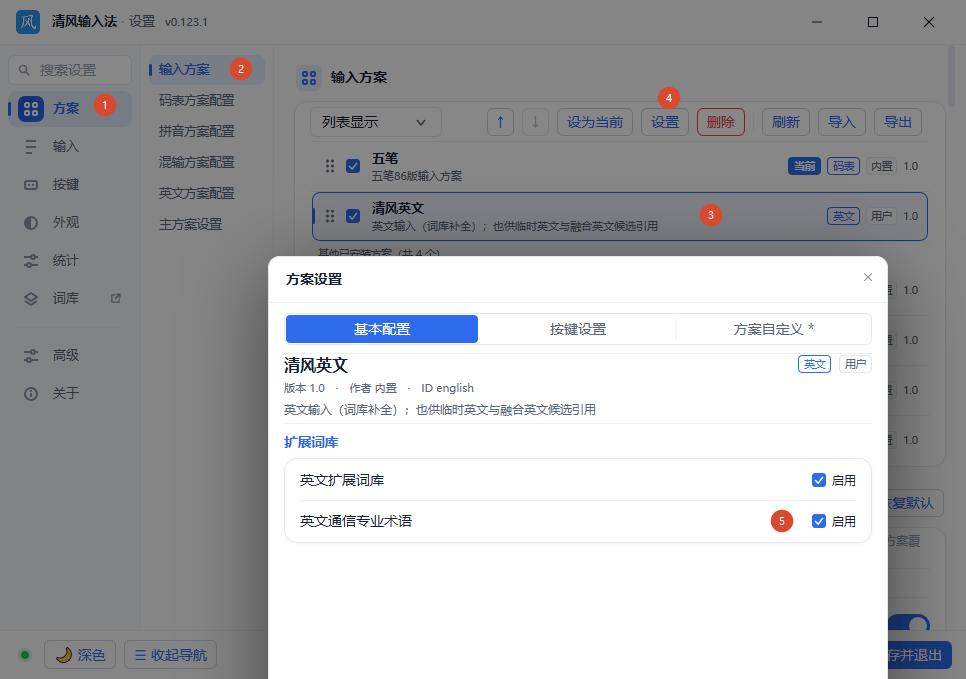
Task: Click the 按键 keyboard icon
Action: coord(31,185)
